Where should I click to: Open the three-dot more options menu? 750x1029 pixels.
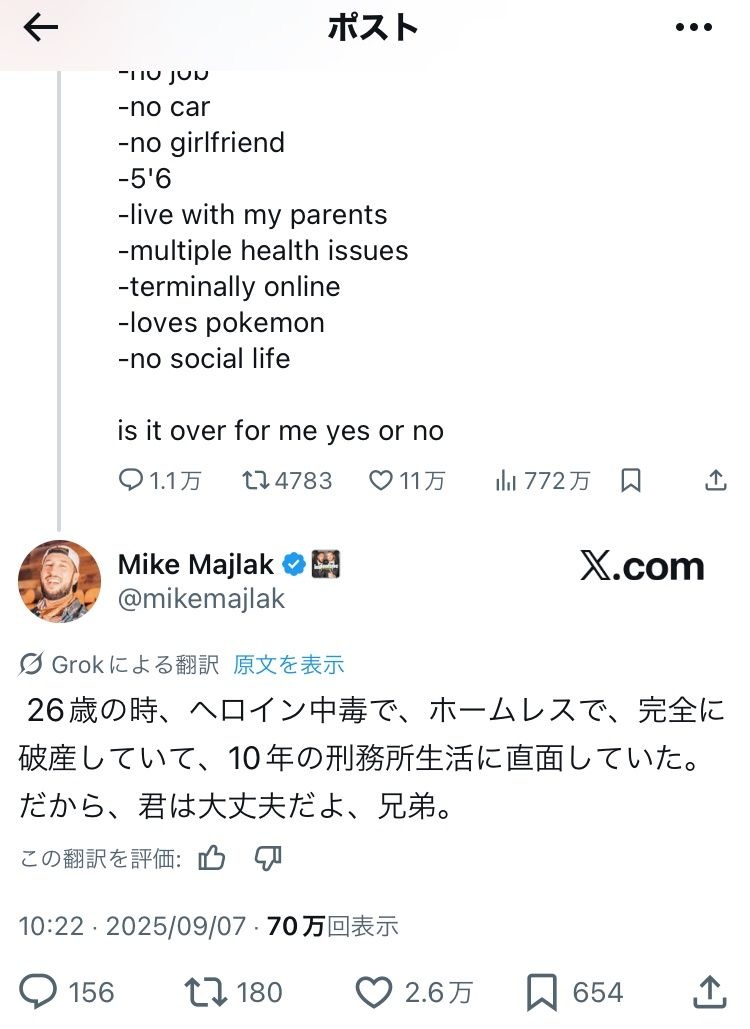click(694, 28)
